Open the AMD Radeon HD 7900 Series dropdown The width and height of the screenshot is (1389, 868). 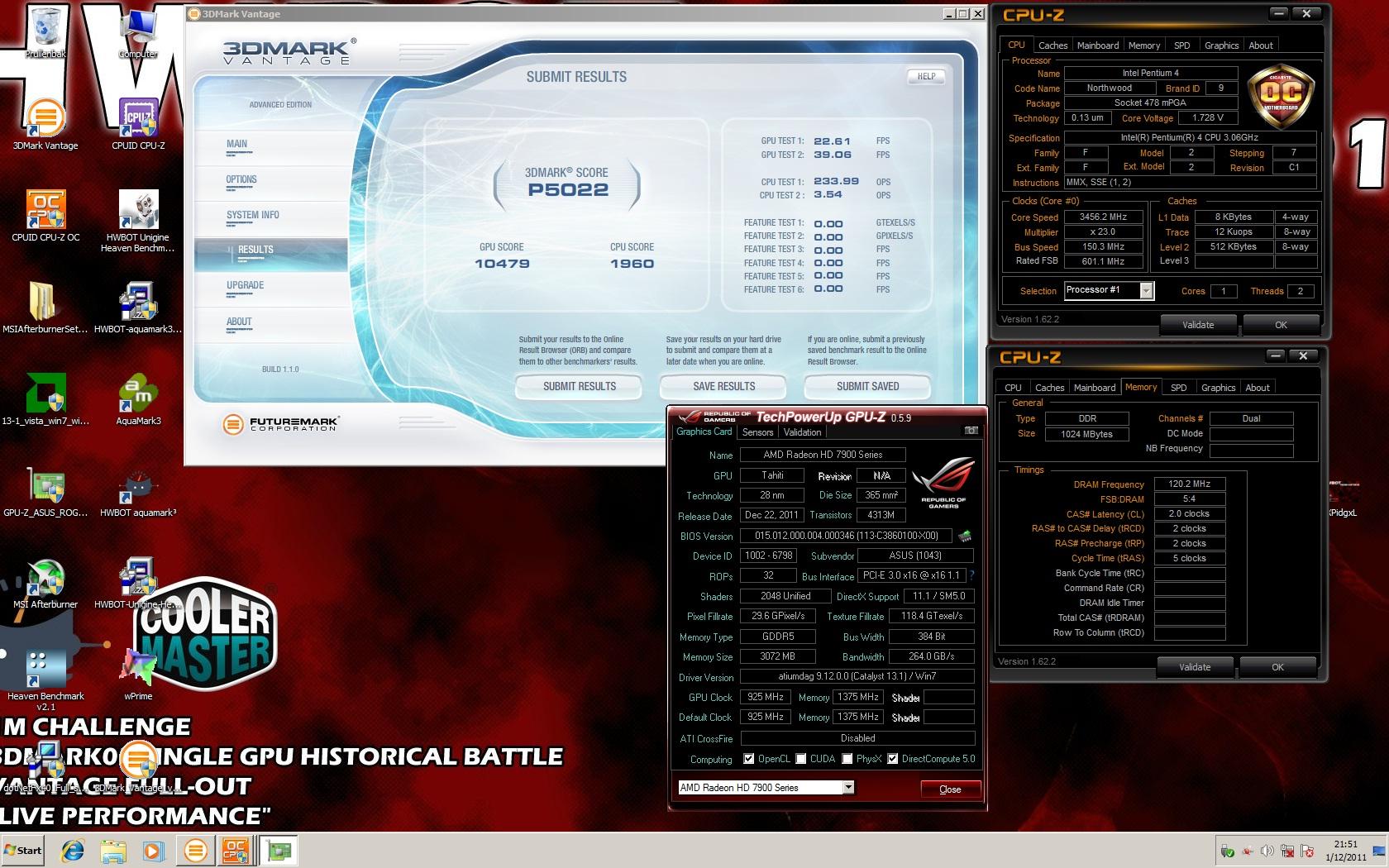click(766, 788)
